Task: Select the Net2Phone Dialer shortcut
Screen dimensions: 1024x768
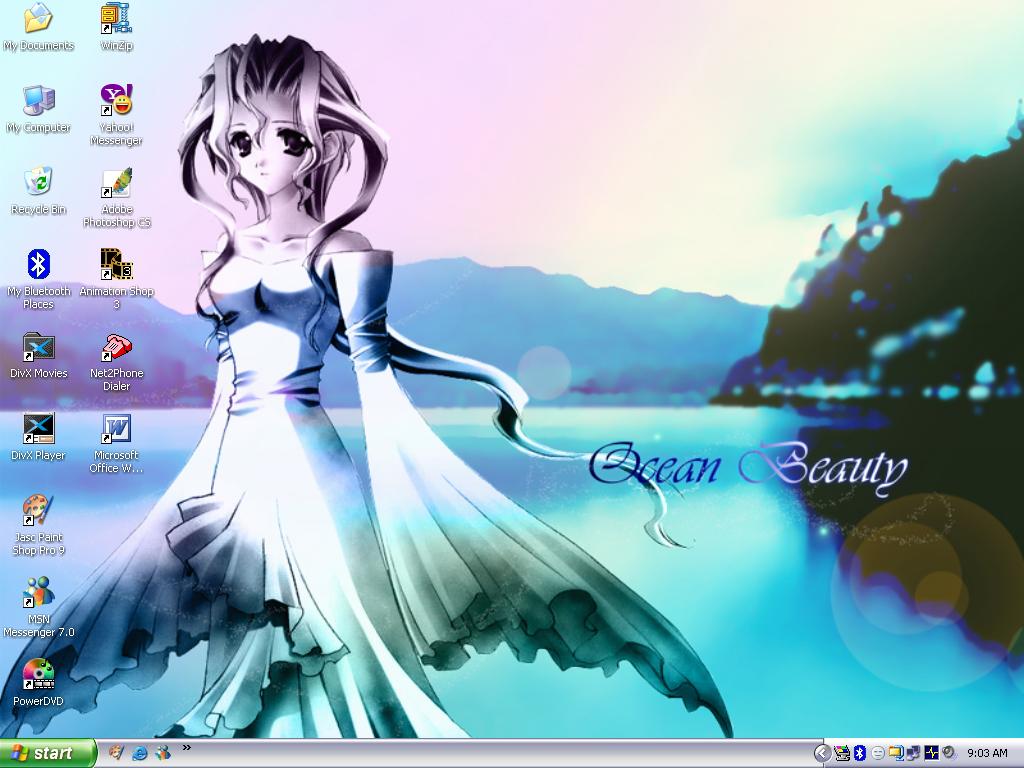Action: [116, 362]
